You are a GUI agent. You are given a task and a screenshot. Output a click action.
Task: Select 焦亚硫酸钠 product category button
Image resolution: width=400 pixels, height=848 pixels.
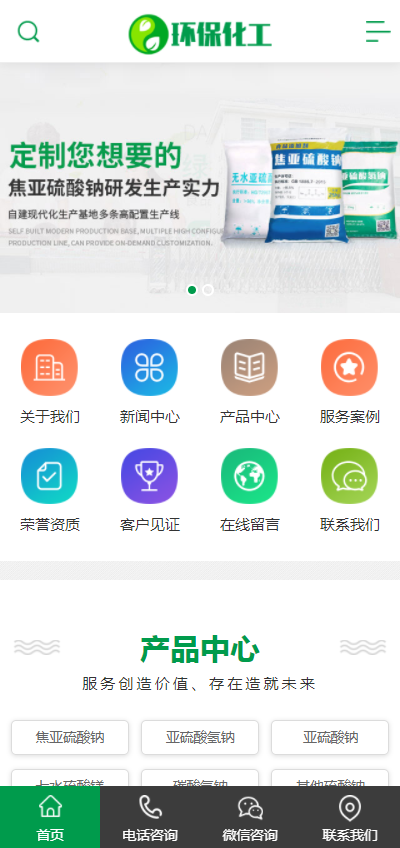[70, 737]
